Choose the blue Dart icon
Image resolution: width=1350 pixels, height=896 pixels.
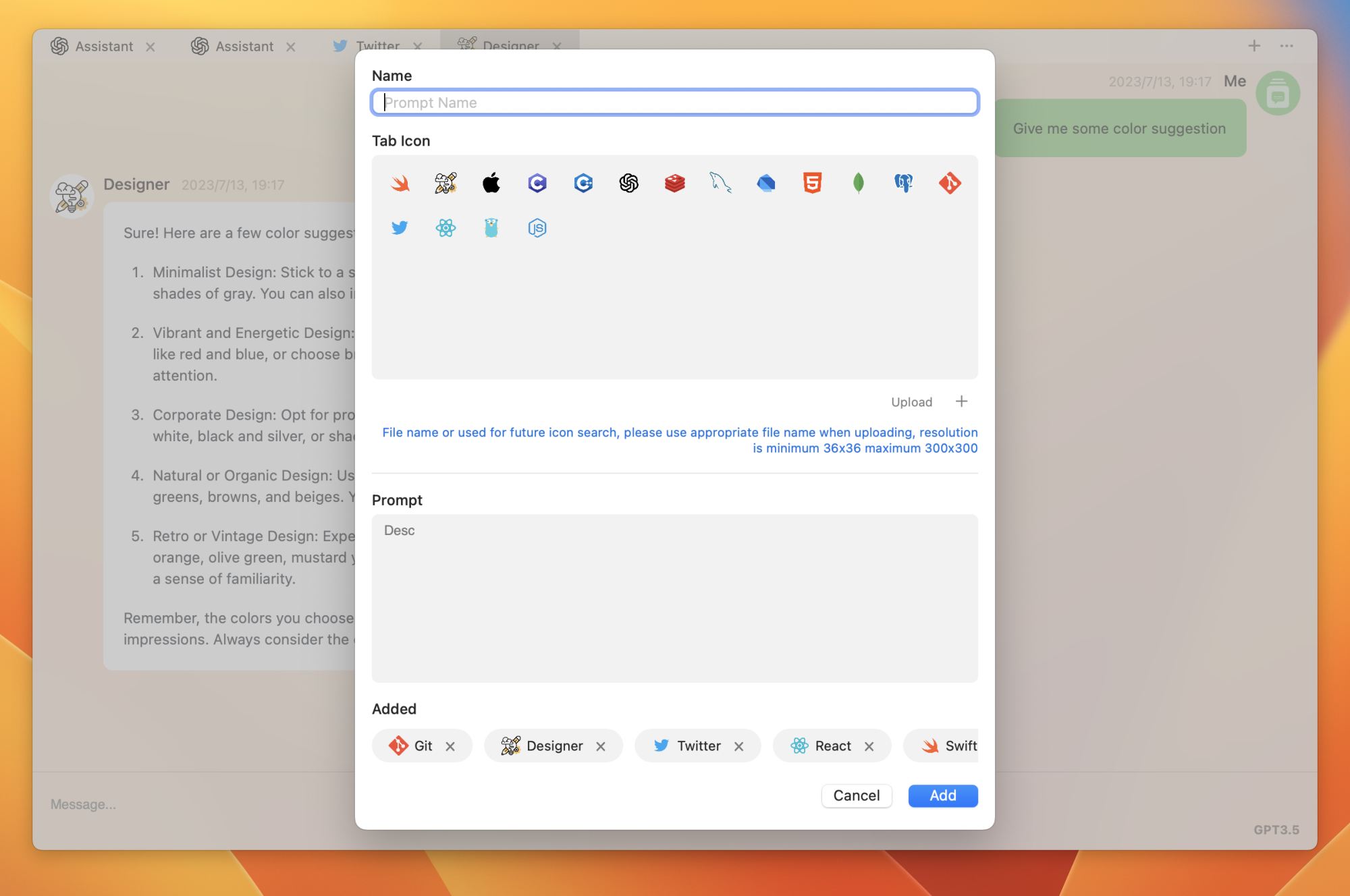point(766,183)
